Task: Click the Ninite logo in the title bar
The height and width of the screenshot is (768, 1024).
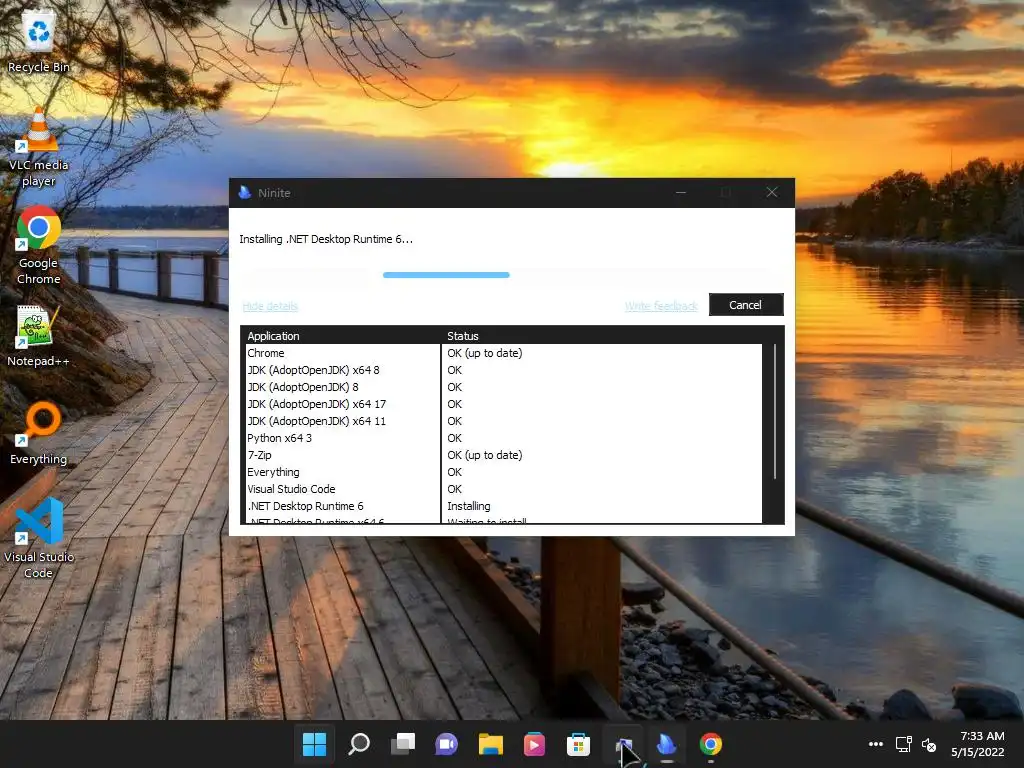Action: coord(245,193)
